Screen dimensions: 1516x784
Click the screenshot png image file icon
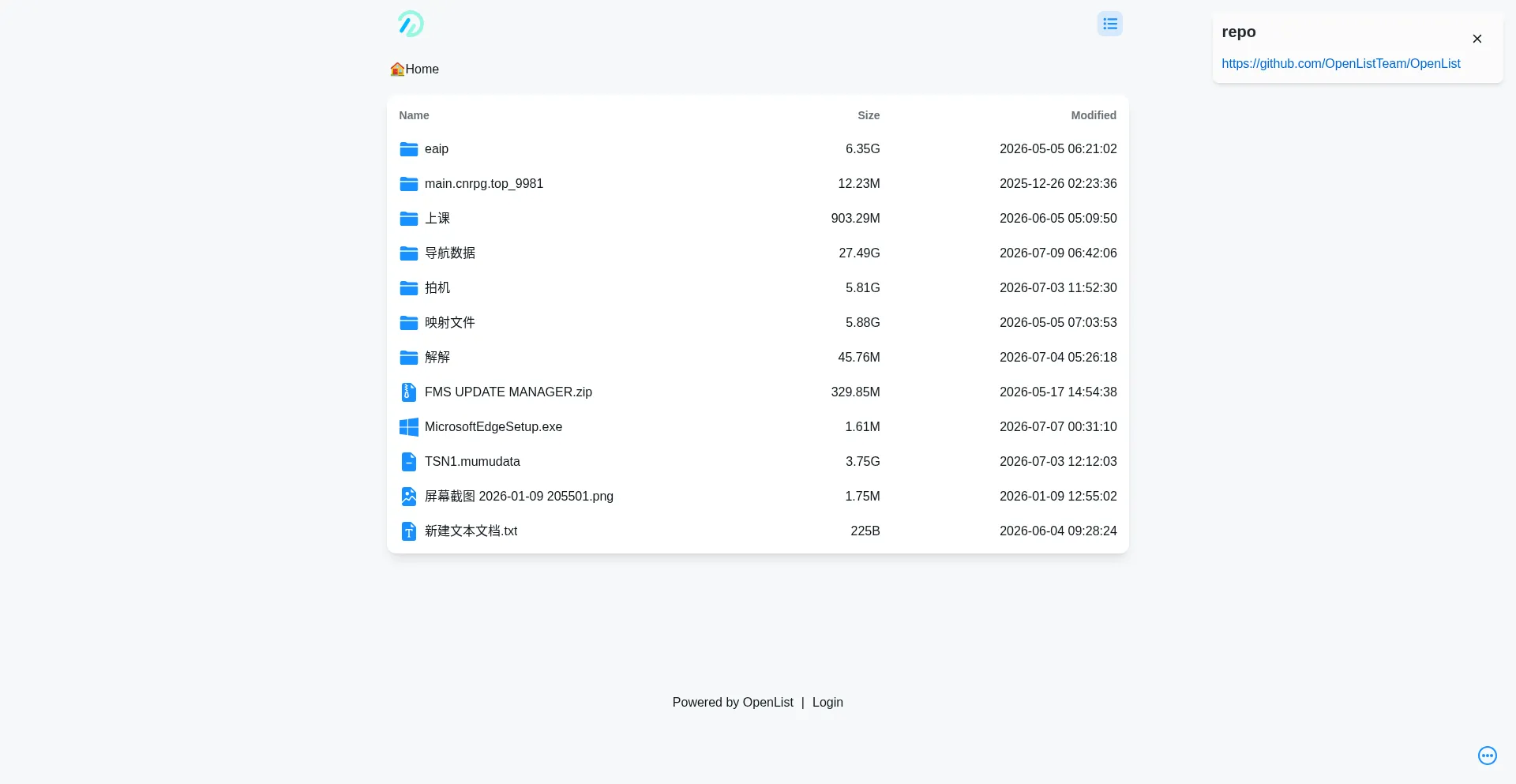click(x=408, y=497)
